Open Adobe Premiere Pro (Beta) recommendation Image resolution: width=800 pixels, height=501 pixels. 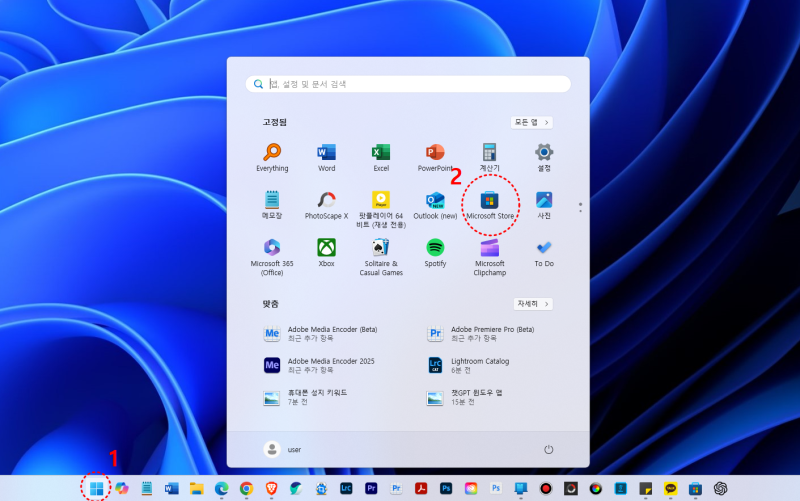(481, 334)
